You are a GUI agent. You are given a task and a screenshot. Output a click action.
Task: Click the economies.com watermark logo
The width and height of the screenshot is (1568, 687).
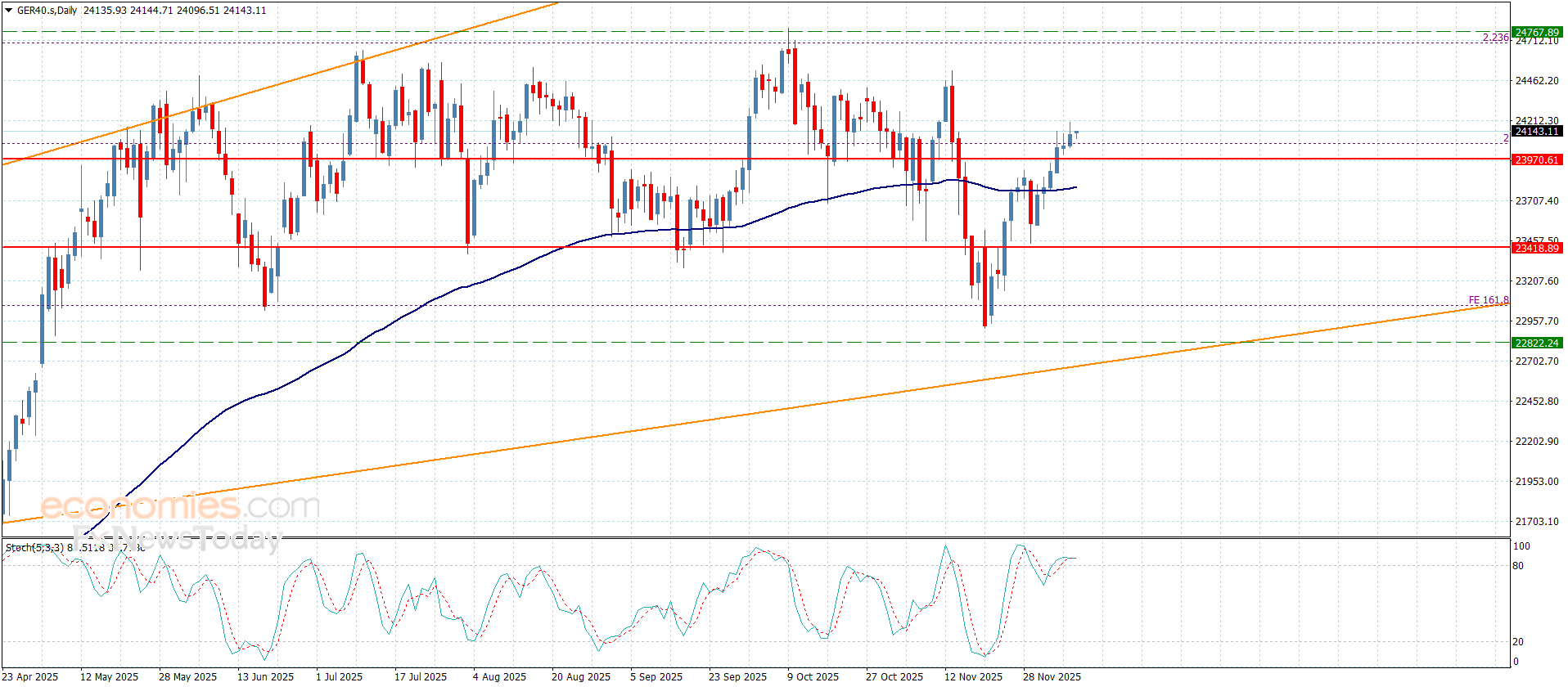point(180,506)
